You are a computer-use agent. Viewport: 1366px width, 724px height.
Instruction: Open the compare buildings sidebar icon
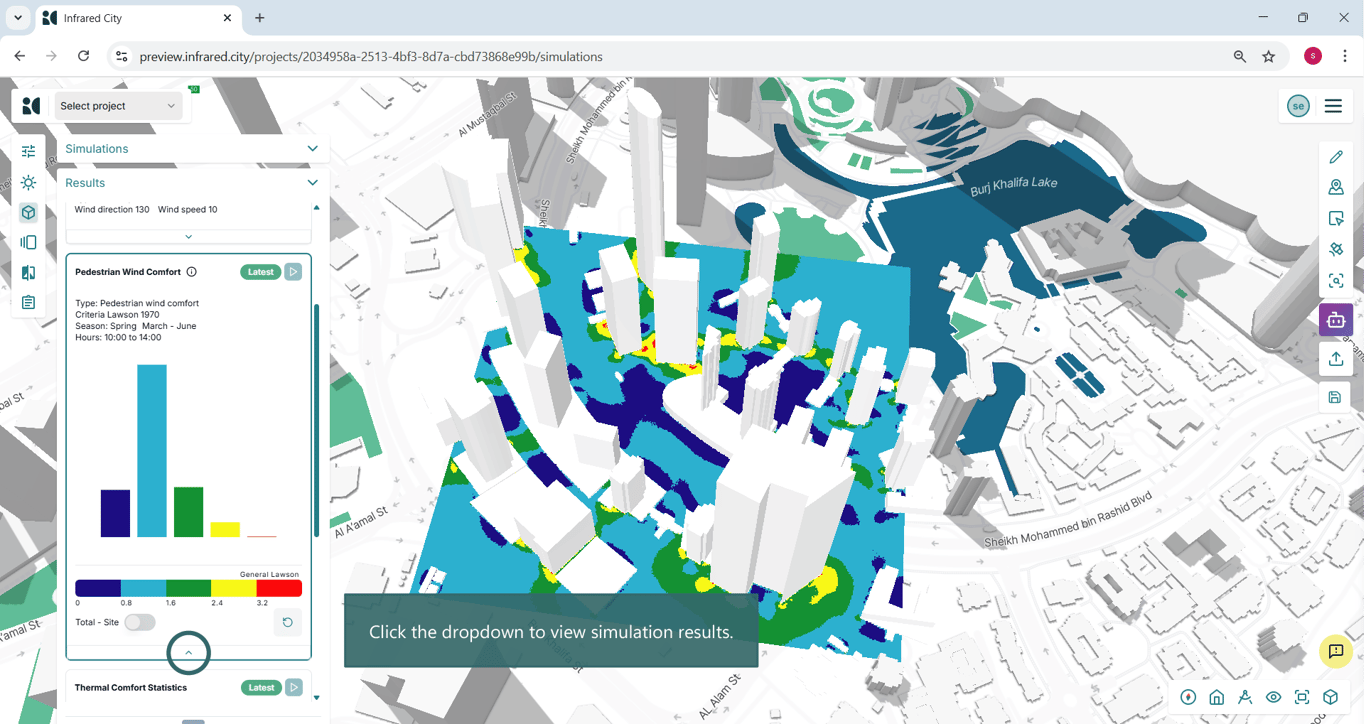click(28, 272)
